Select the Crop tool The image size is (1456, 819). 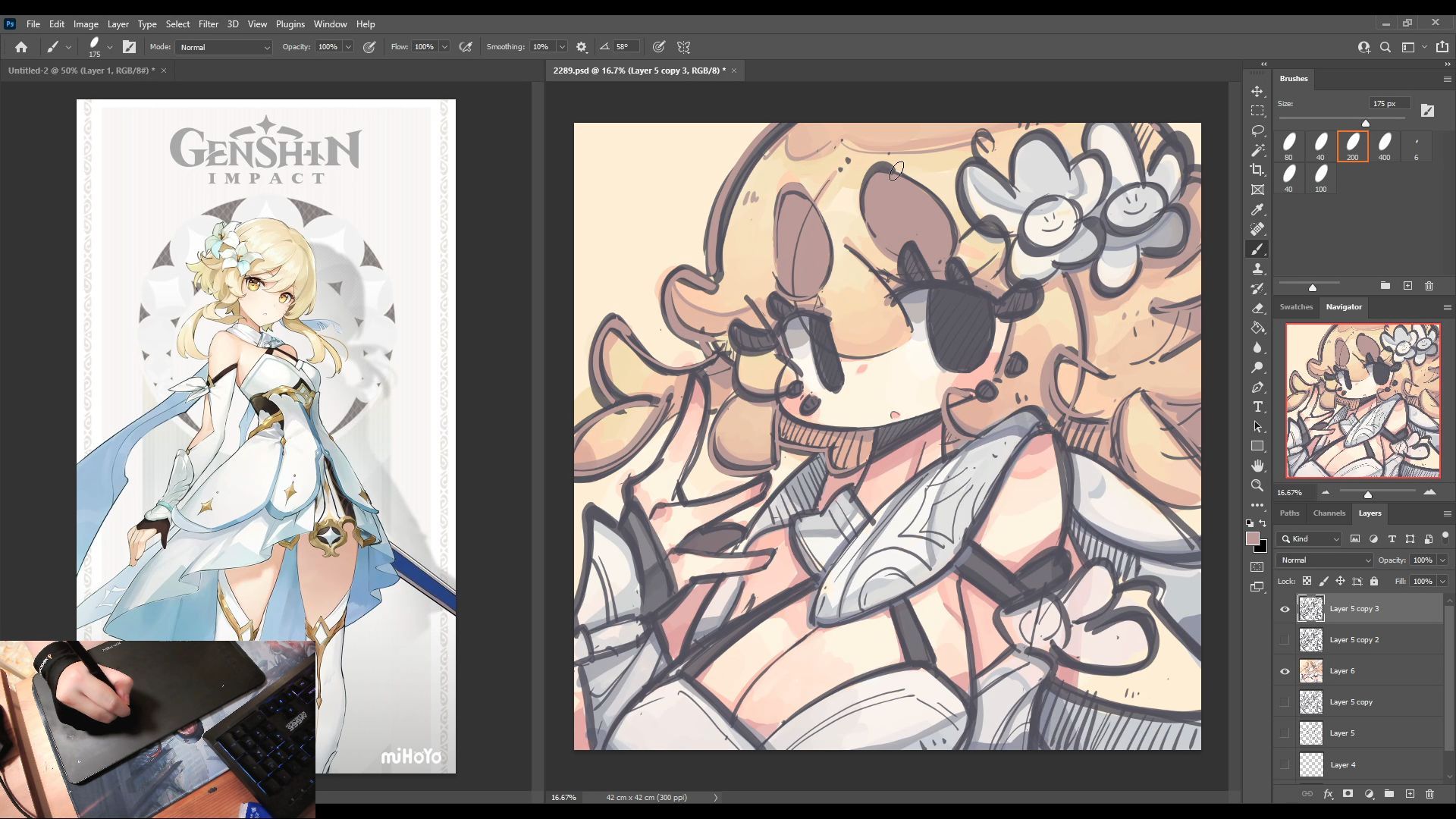pyautogui.click(x=1257, y=170)
